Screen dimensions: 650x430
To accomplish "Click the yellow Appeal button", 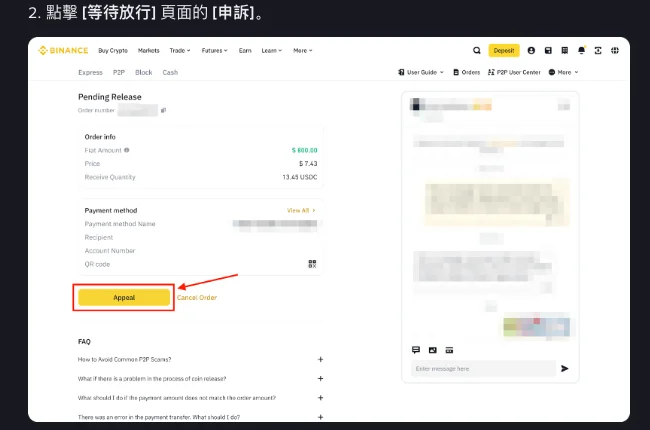I will click(124, 297).
